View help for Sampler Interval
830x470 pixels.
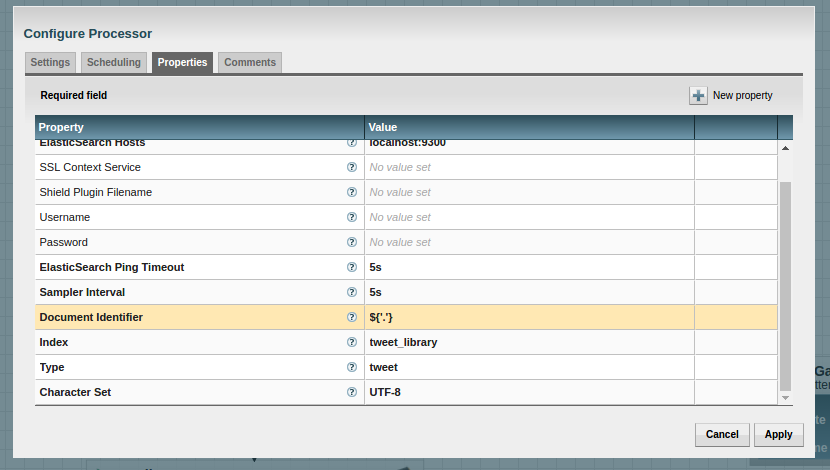click(x=351, y=292)
